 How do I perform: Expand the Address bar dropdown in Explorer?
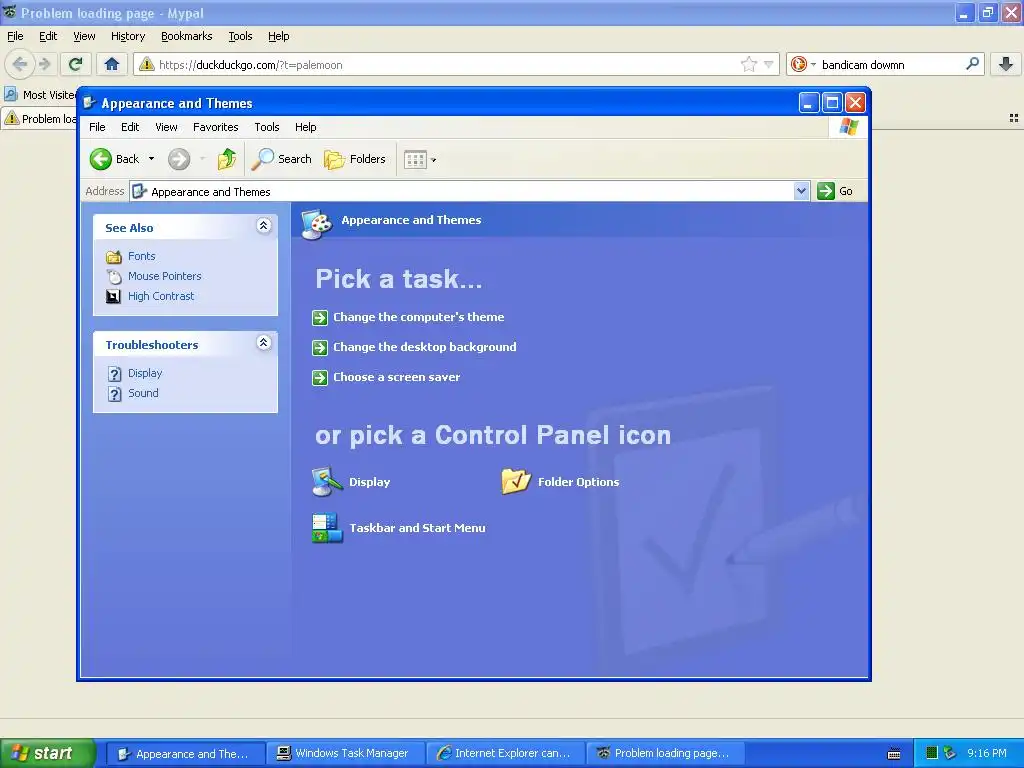tap(801, 191)
